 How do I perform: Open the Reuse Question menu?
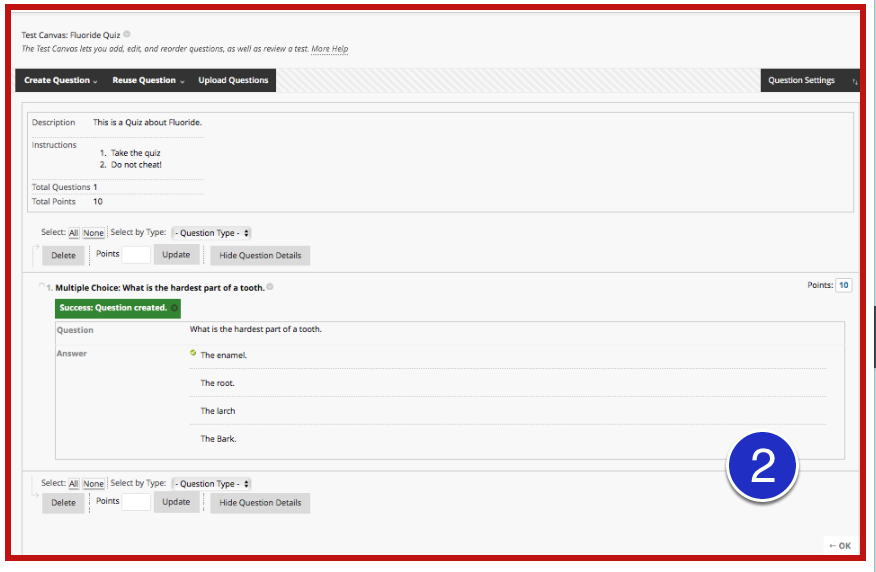coord(148,80)
